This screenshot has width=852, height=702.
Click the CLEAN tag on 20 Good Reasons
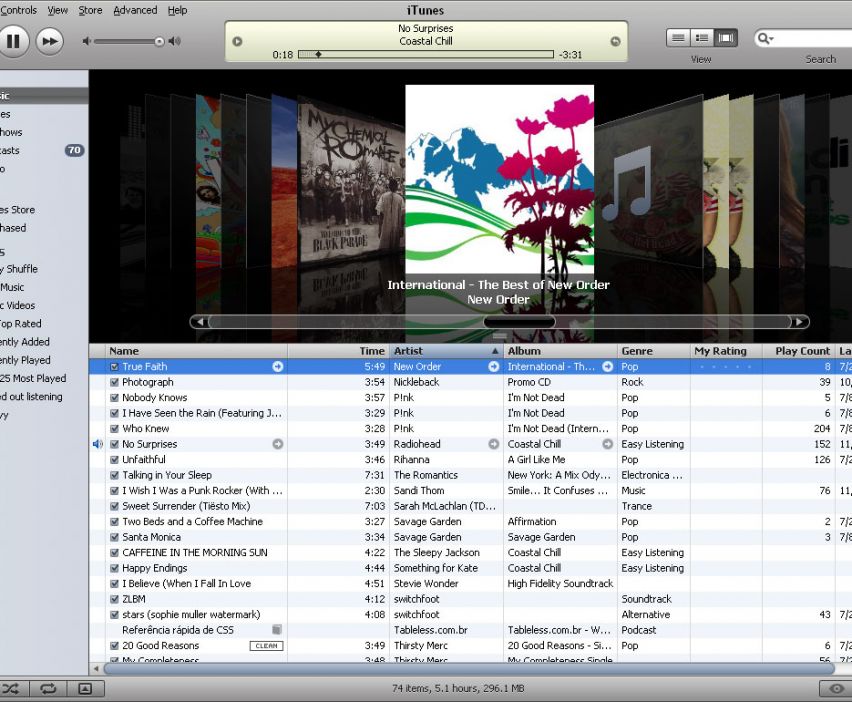(266, 646)
